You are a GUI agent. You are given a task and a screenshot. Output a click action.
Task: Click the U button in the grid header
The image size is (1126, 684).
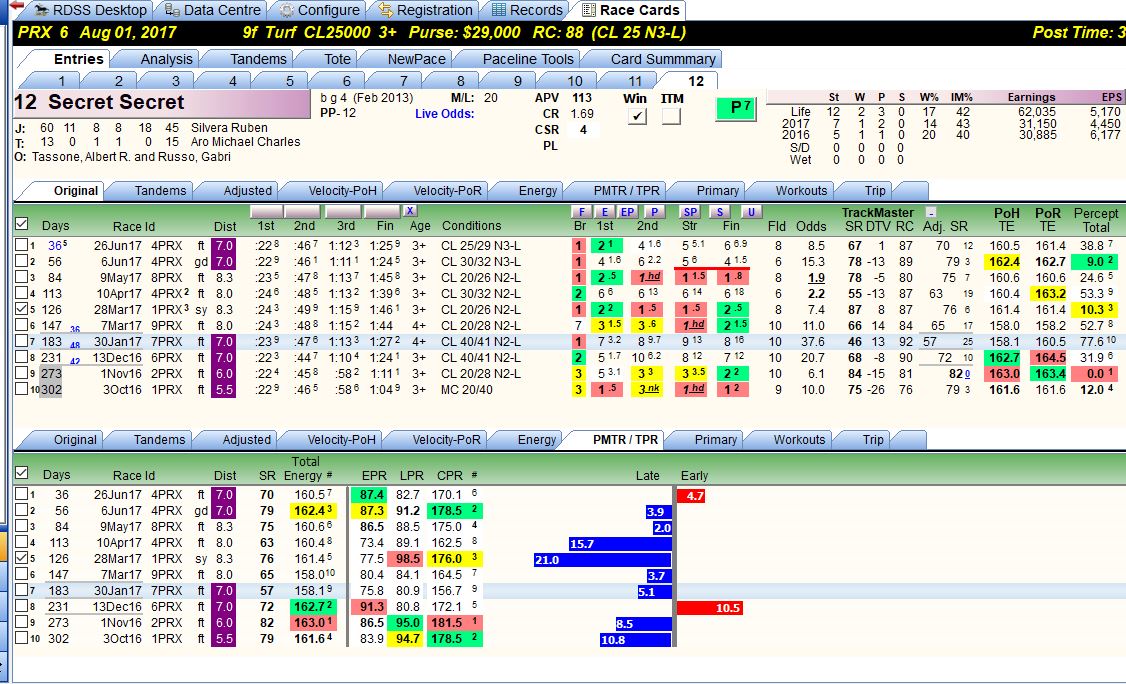(x=750, y=211)
